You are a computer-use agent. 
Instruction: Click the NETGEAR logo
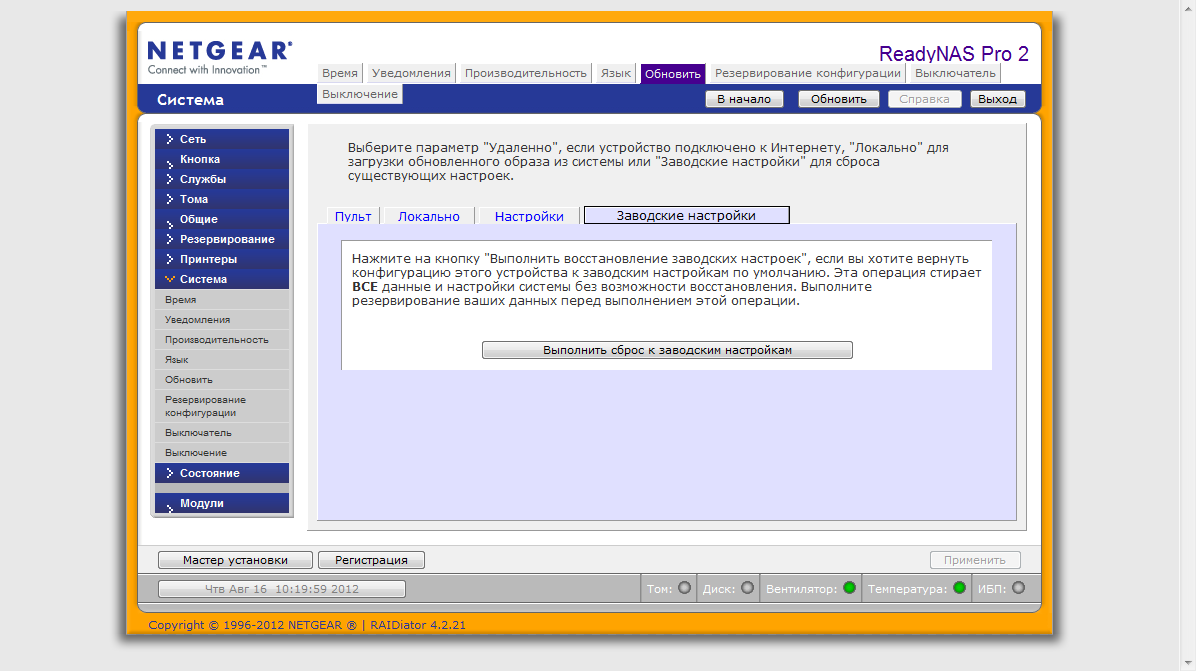(x=220, y=57)
